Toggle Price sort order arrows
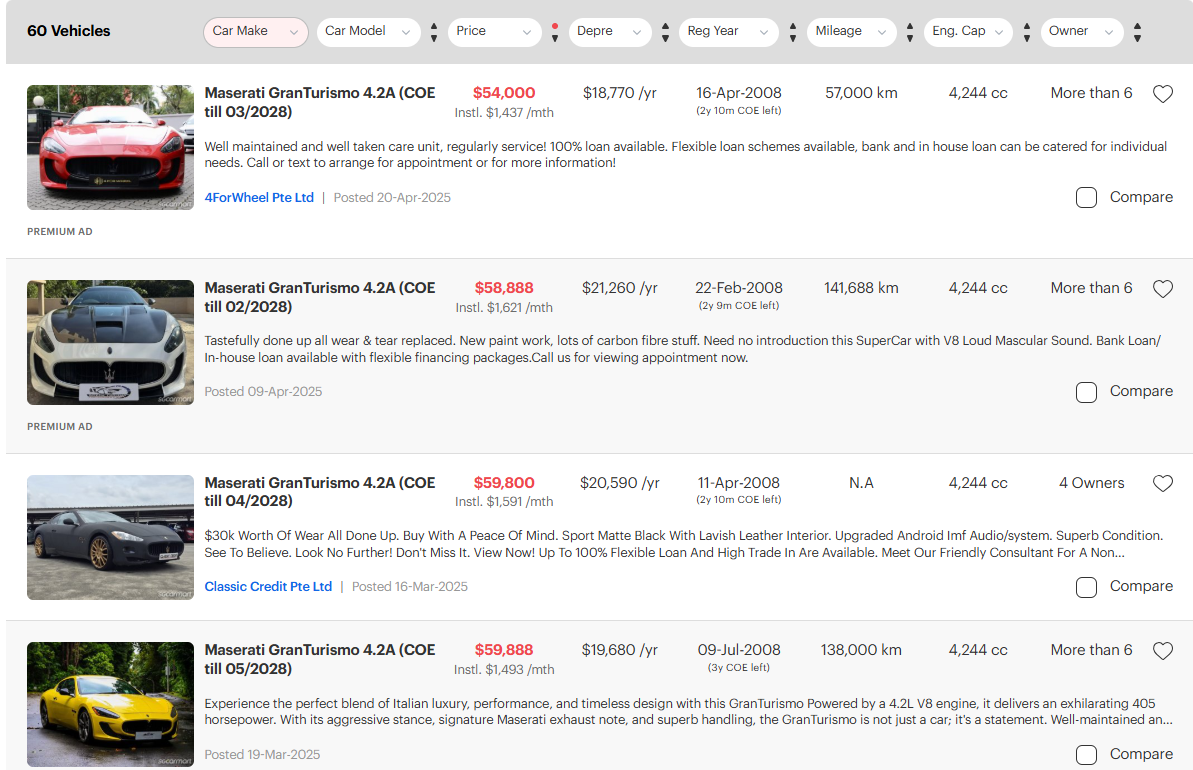This screenshot has width=1193, height=770. 555,32
